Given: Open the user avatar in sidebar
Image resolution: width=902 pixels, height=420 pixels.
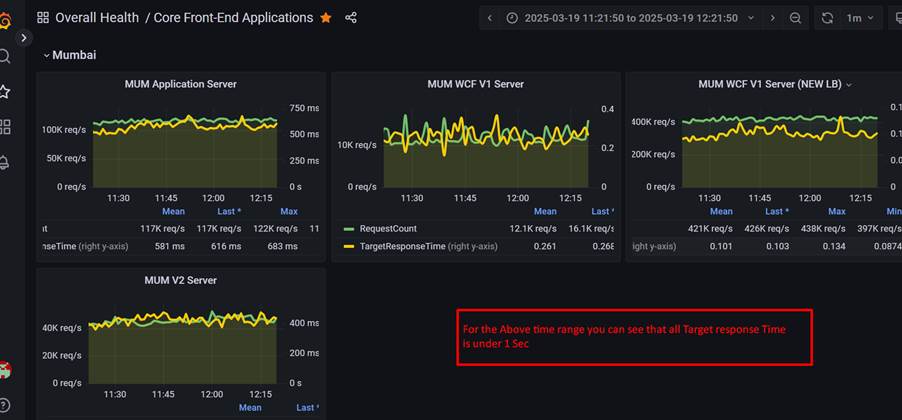Looking at the screenshot, I should (x=5, y=371).
